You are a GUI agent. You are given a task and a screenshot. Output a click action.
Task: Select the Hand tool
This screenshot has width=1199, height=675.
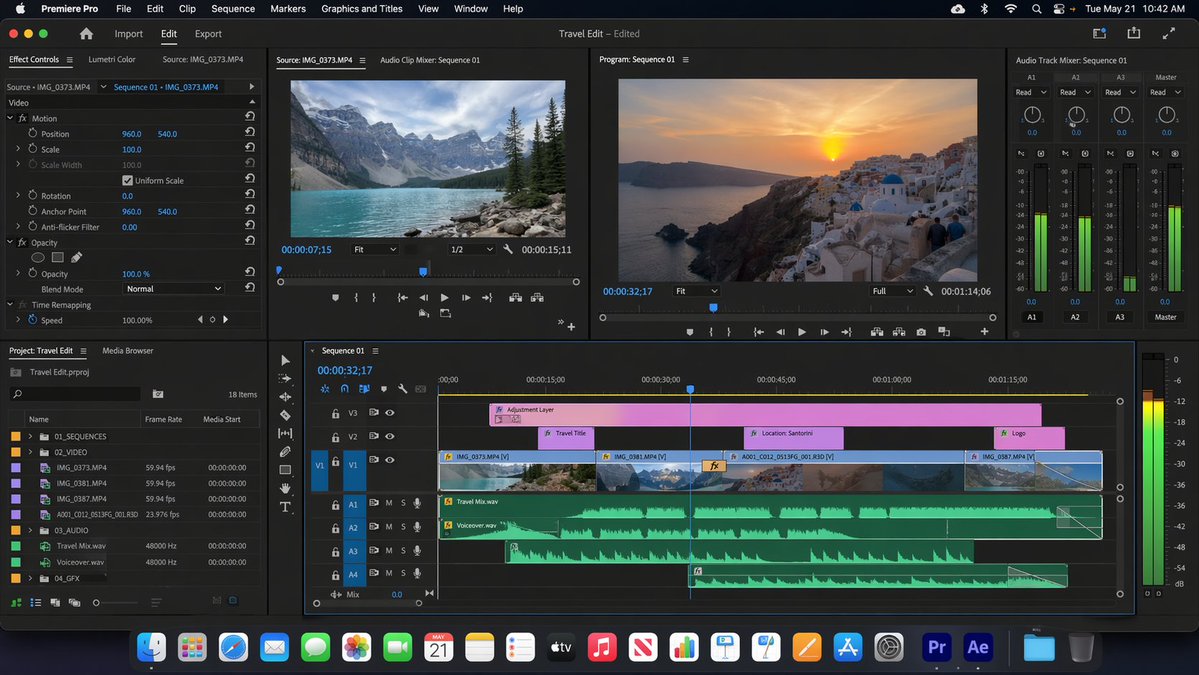[x=285, y=489]
